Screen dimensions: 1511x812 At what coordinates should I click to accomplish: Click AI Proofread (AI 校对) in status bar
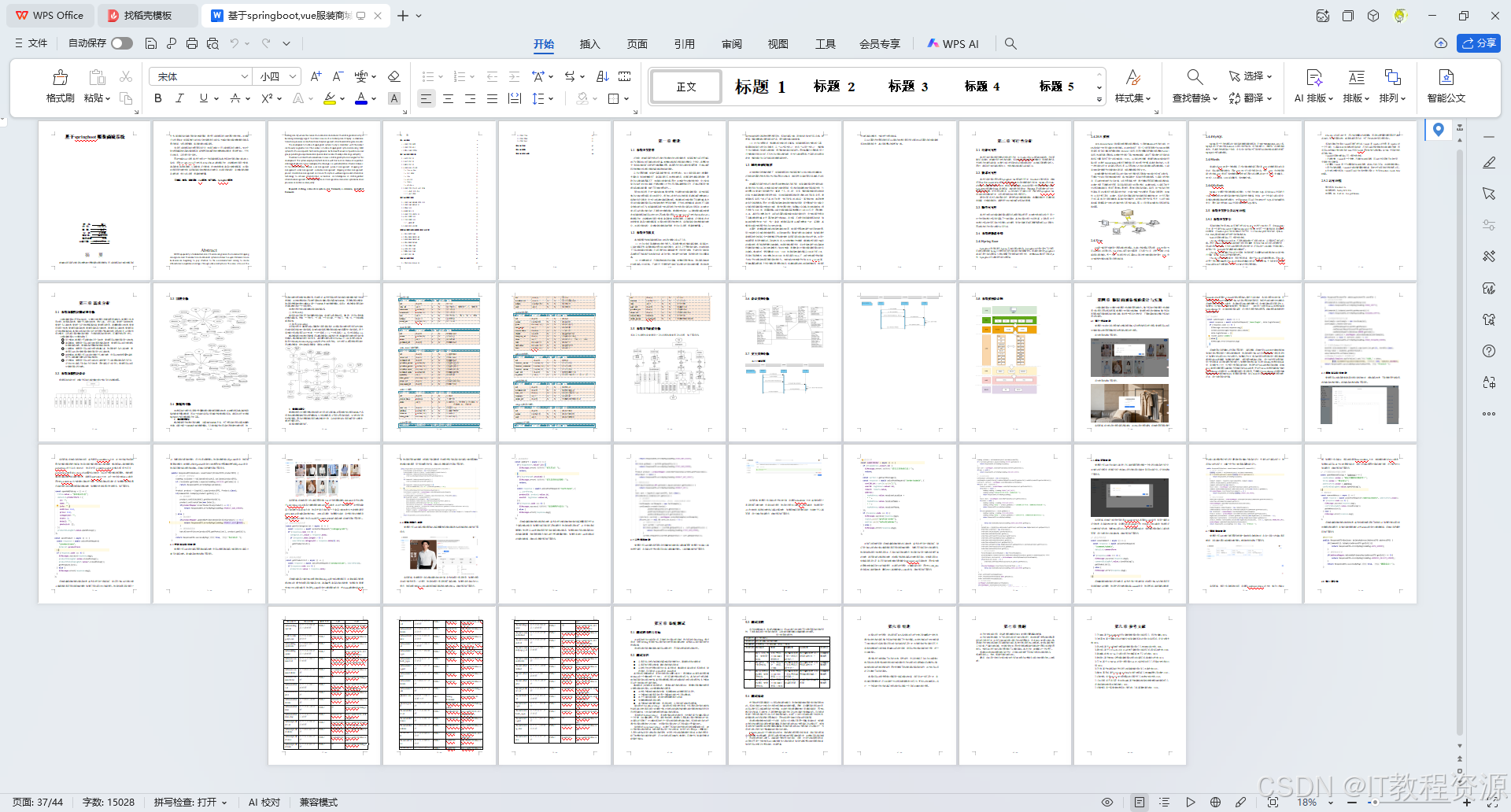[x=264, y=803]
